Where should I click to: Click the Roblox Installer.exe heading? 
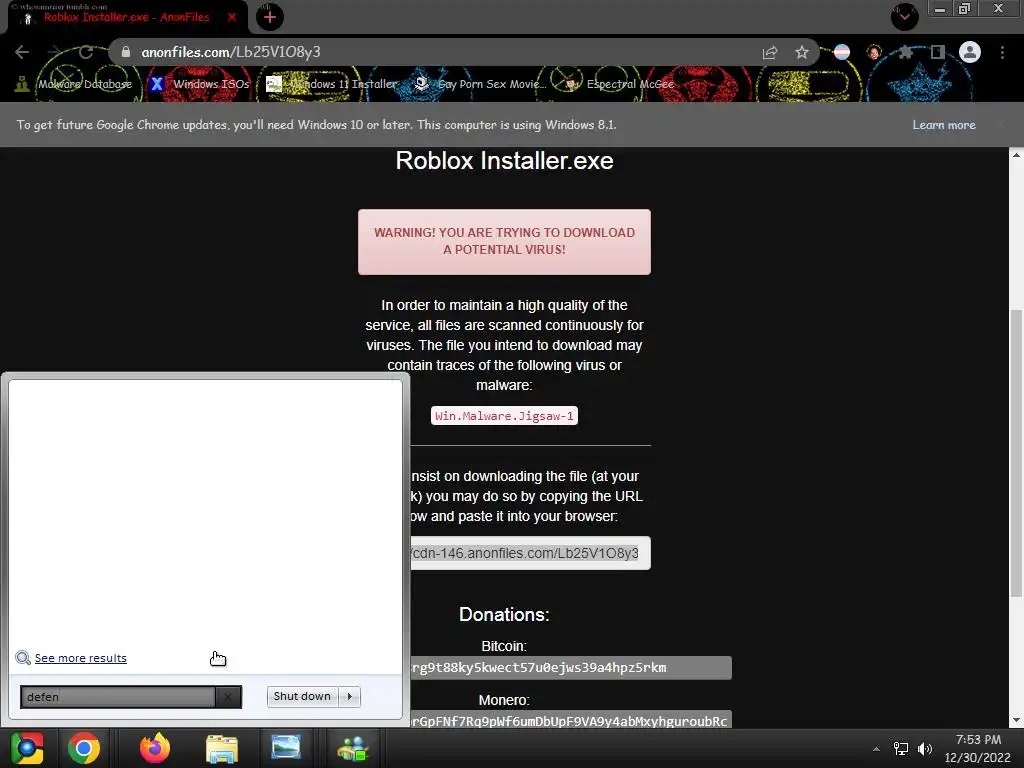click(504, 161)
